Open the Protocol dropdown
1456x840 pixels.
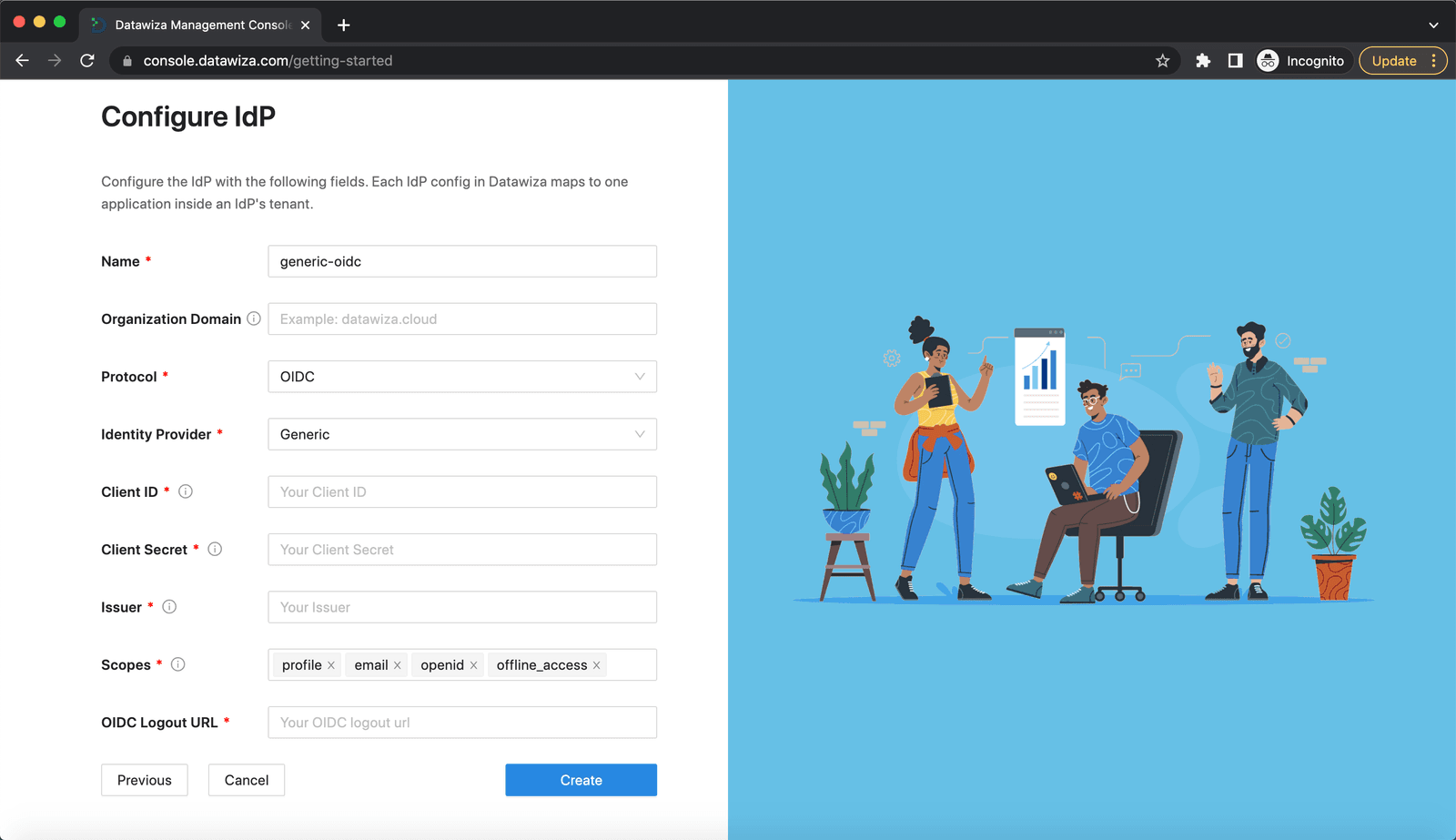[x=462, y=377]
